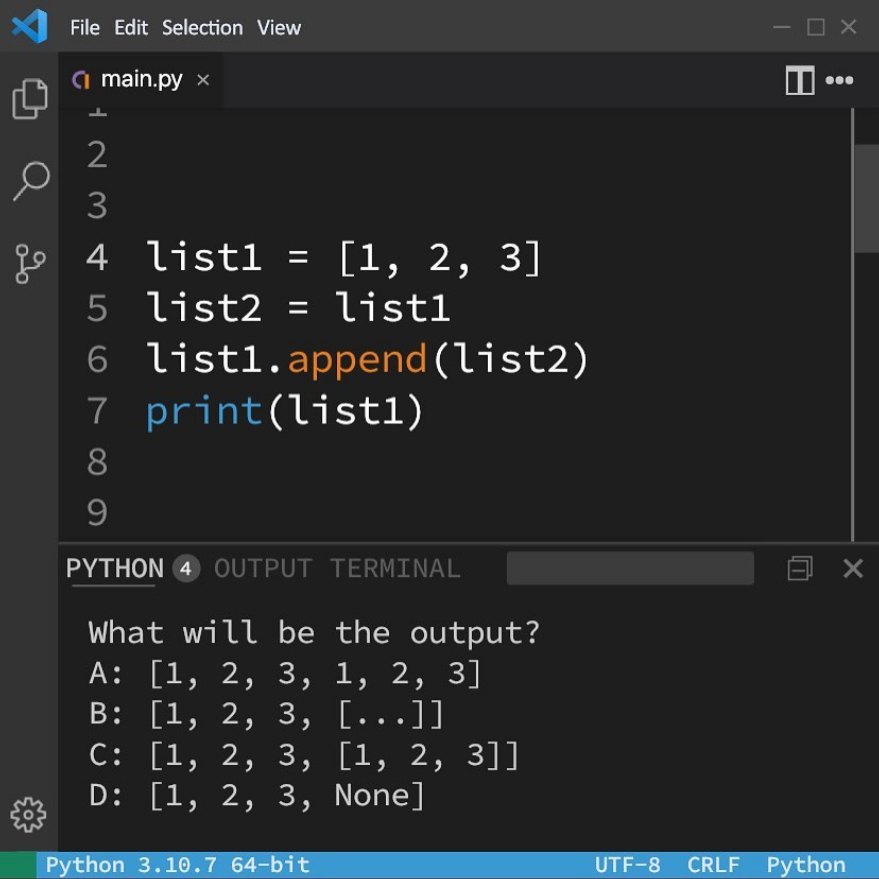Image resolution: width=879 pixels, height=879 pixels.
Task: Click the VS Code logo icon
Action: (x=30, y=26)
